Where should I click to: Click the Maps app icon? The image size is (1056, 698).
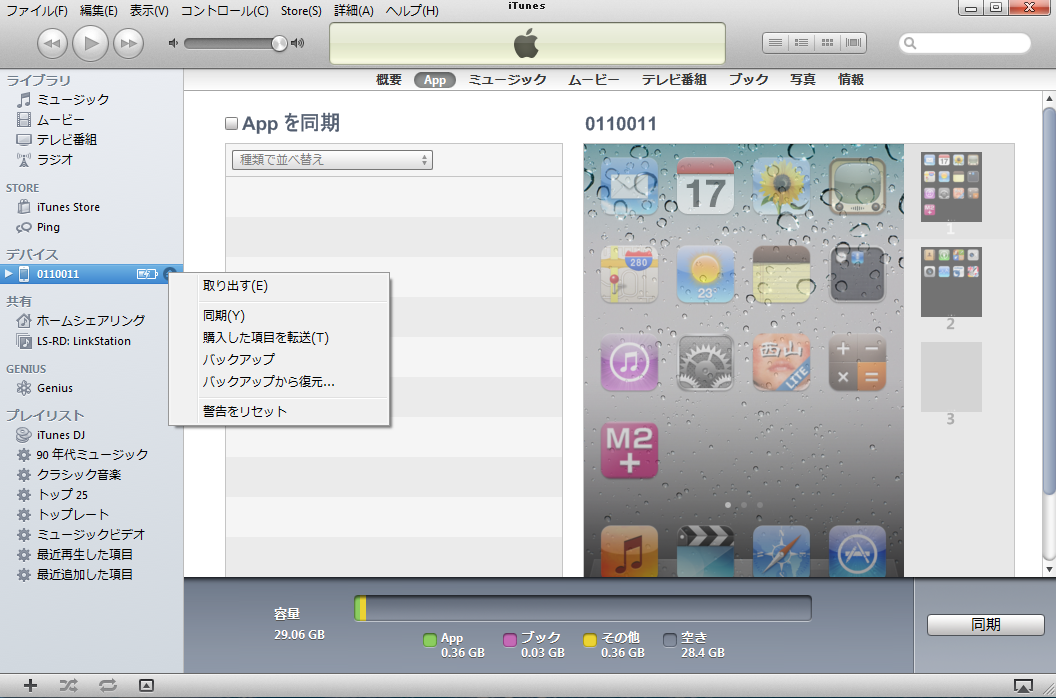(x=629, y=274)
